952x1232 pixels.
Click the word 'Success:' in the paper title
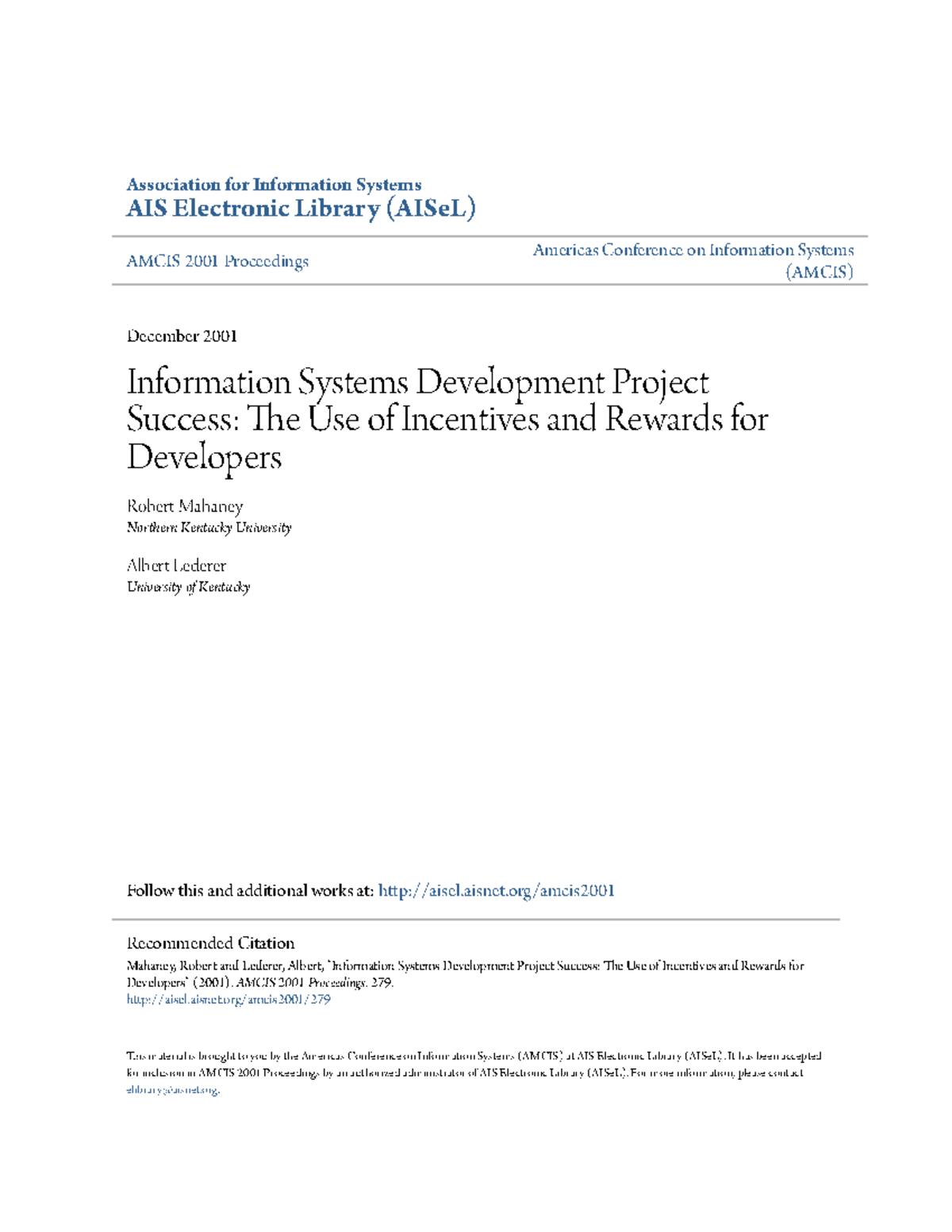(x=182, y=420)
